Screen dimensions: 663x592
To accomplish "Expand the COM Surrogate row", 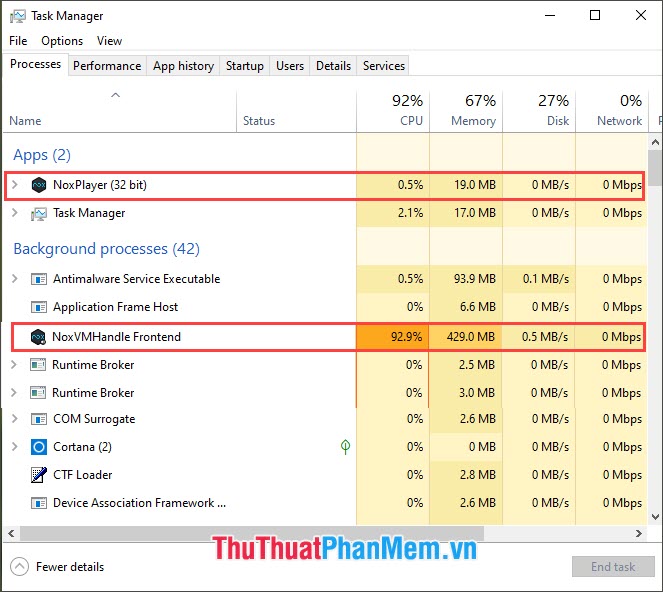I will 15,419.
